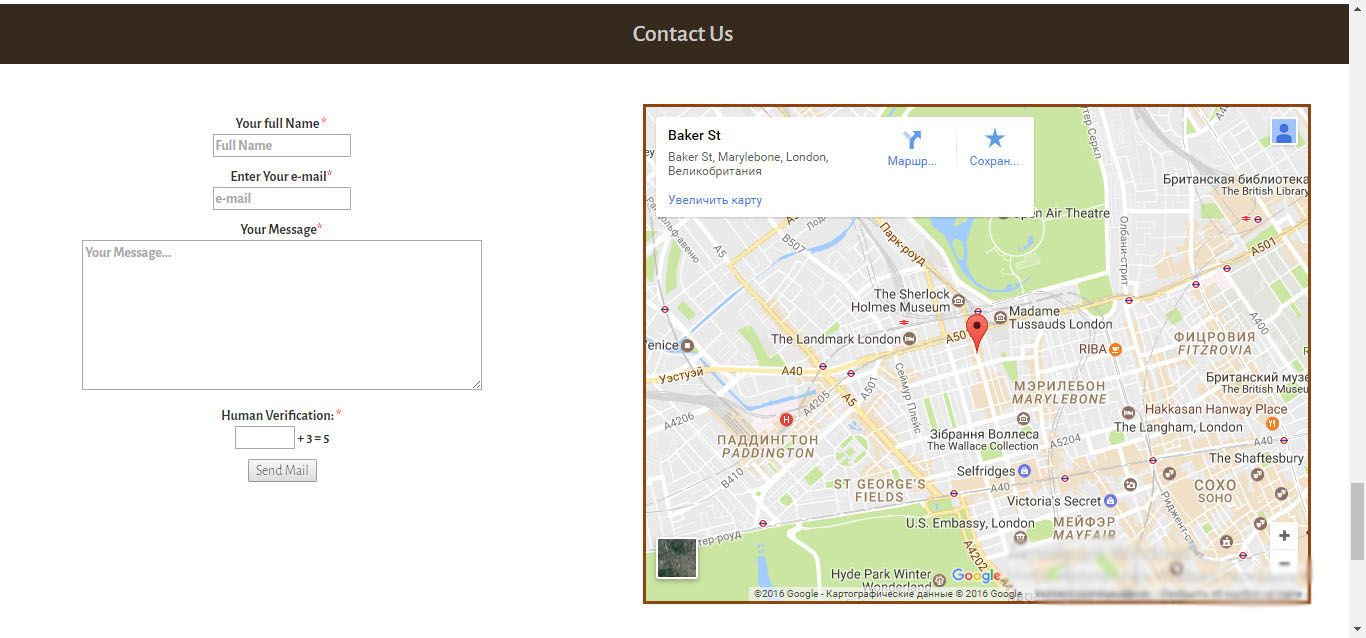The image size is (1366, 638).
Task: Click the ST GEORGE'S FIELDS map label
Action: click(880, 490)
